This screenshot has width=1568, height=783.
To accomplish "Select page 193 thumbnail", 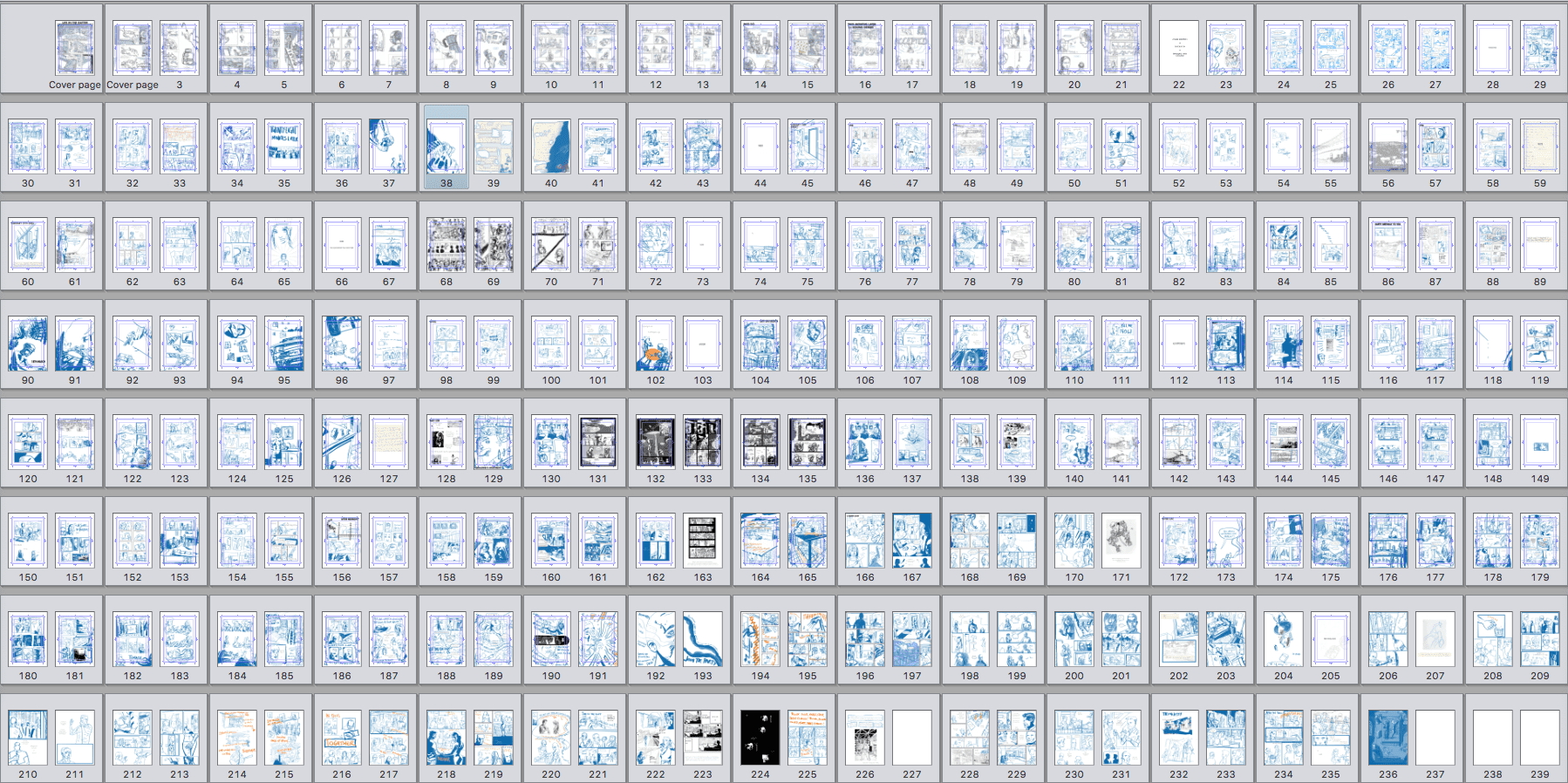I will pyautogui.click(x=703, y=639).
